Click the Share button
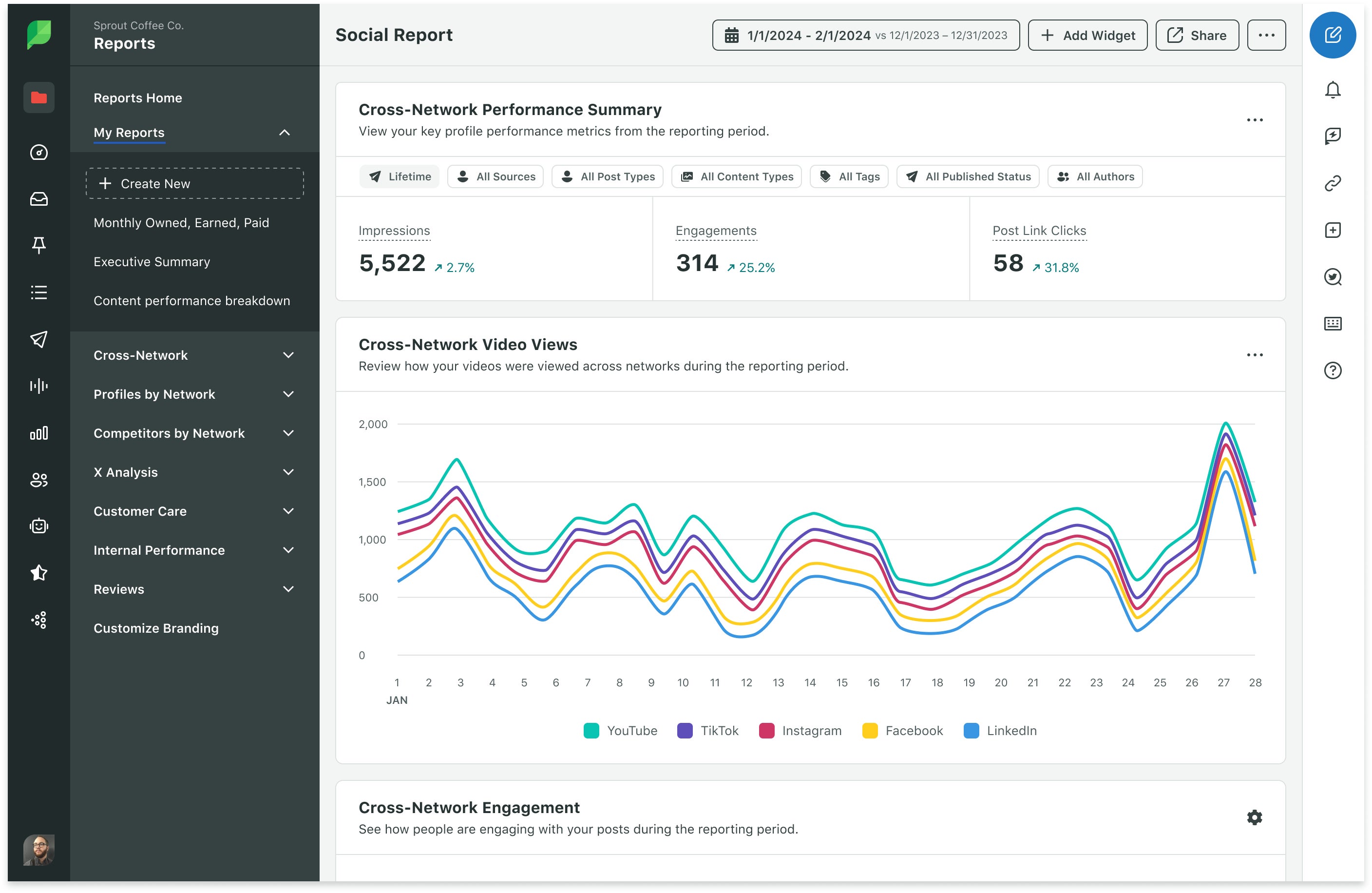 point(1197,35)
